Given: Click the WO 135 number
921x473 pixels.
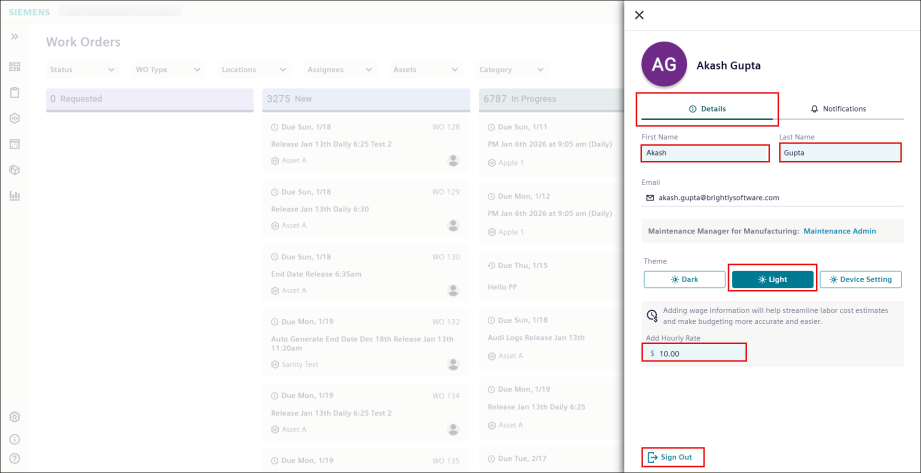Looking at the screenshot, I should [x=446, y=461].
